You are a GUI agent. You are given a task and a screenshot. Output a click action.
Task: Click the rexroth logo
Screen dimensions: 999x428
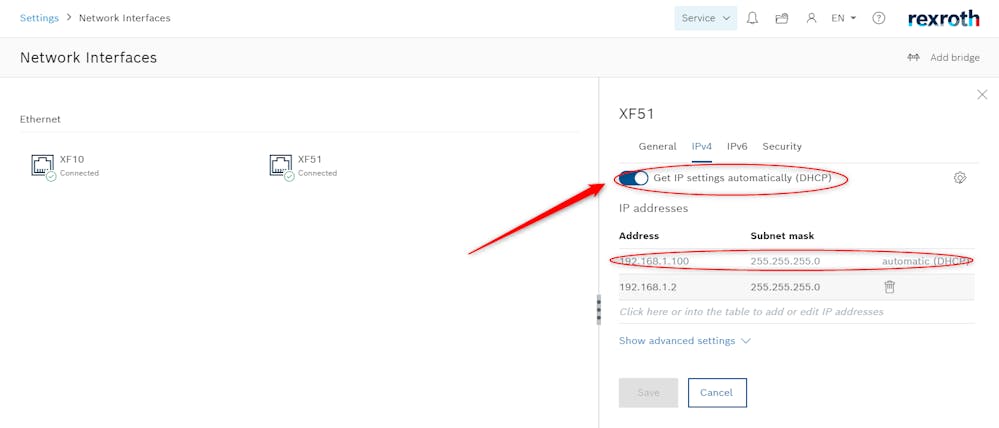tap(944, 18)
